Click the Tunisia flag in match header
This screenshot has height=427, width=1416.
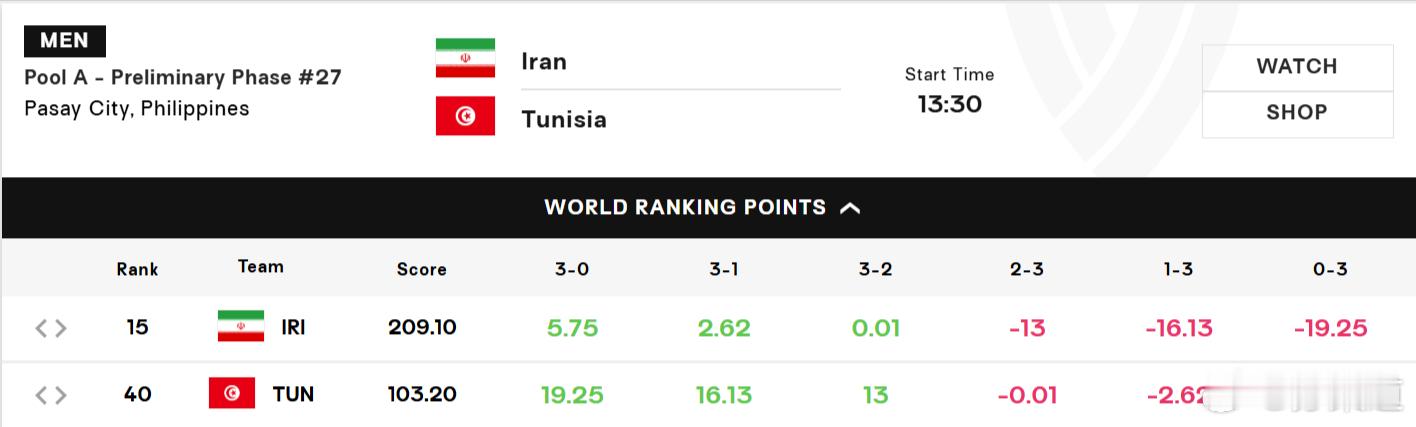465,116
